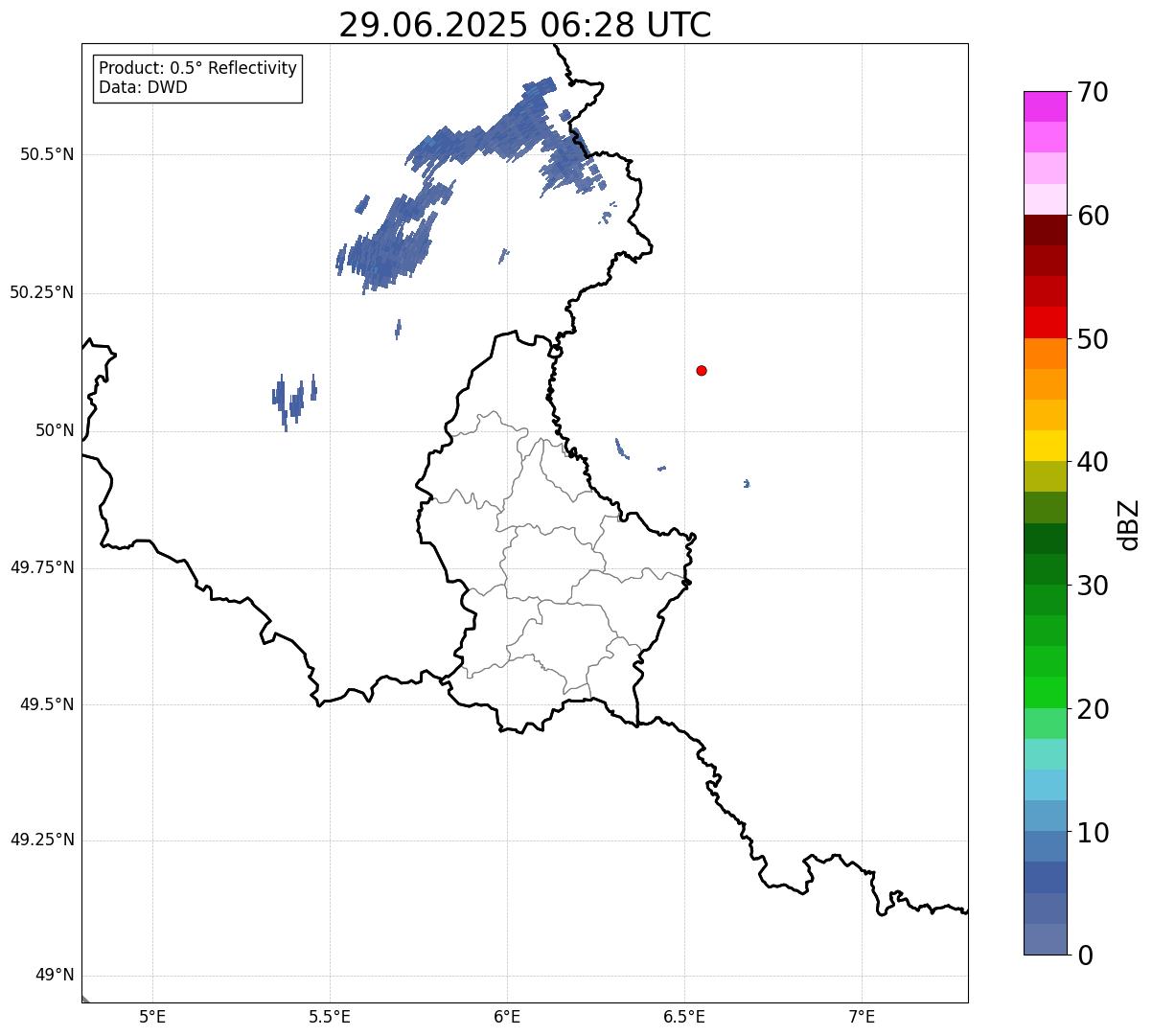Click the latitude label 49.5°N
The height and width of the screenshot is (1036, 1152).
(x=46, y=704)
